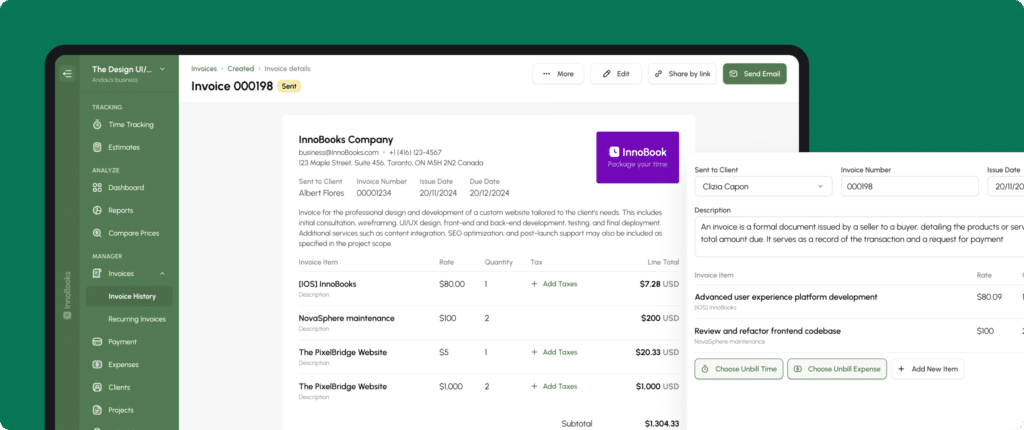This screenshot has height=430, width=1024.
Task: Click the $80.09 rate value
Action: click(989, 297)
